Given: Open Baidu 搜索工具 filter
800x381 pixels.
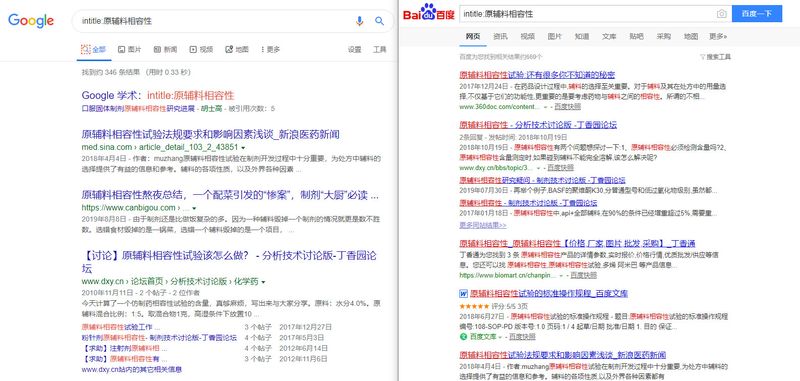Looking at the screenshot, I should 715,57.
